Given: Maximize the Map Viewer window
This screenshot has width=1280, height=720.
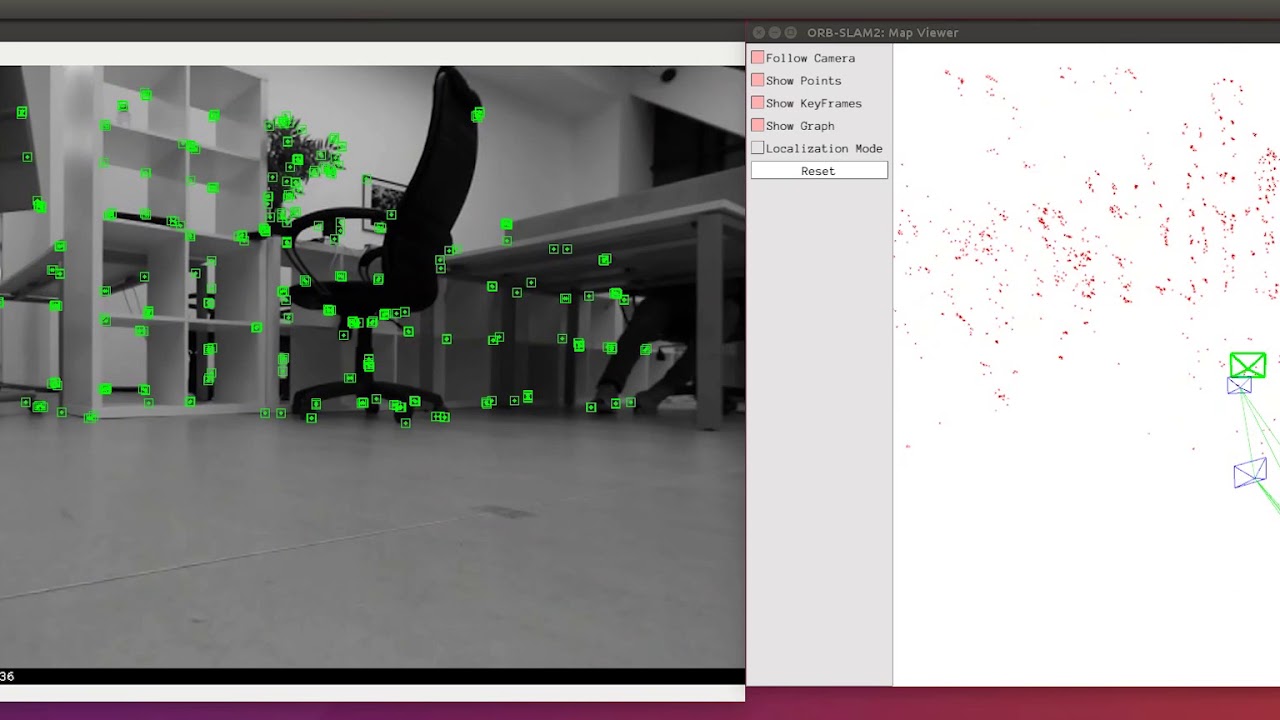Looking at the screenshot, I should click(791, 33).
